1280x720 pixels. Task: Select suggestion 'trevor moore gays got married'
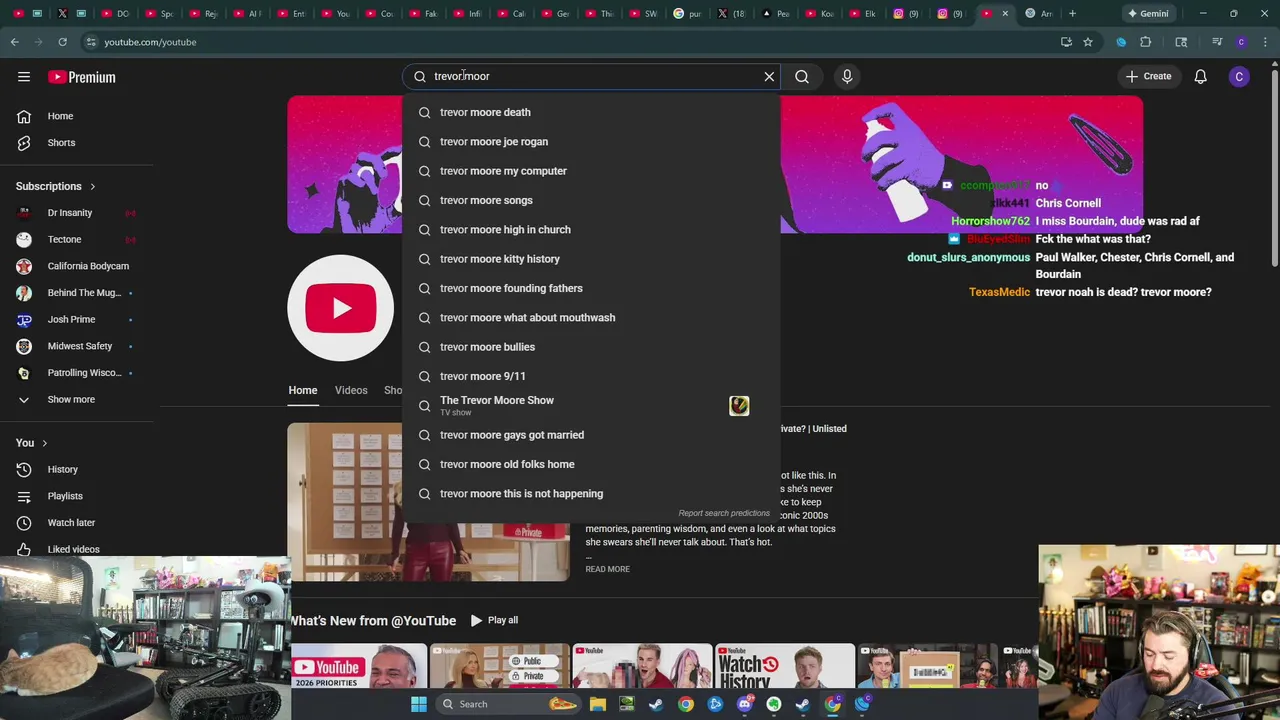pos(591,435)
